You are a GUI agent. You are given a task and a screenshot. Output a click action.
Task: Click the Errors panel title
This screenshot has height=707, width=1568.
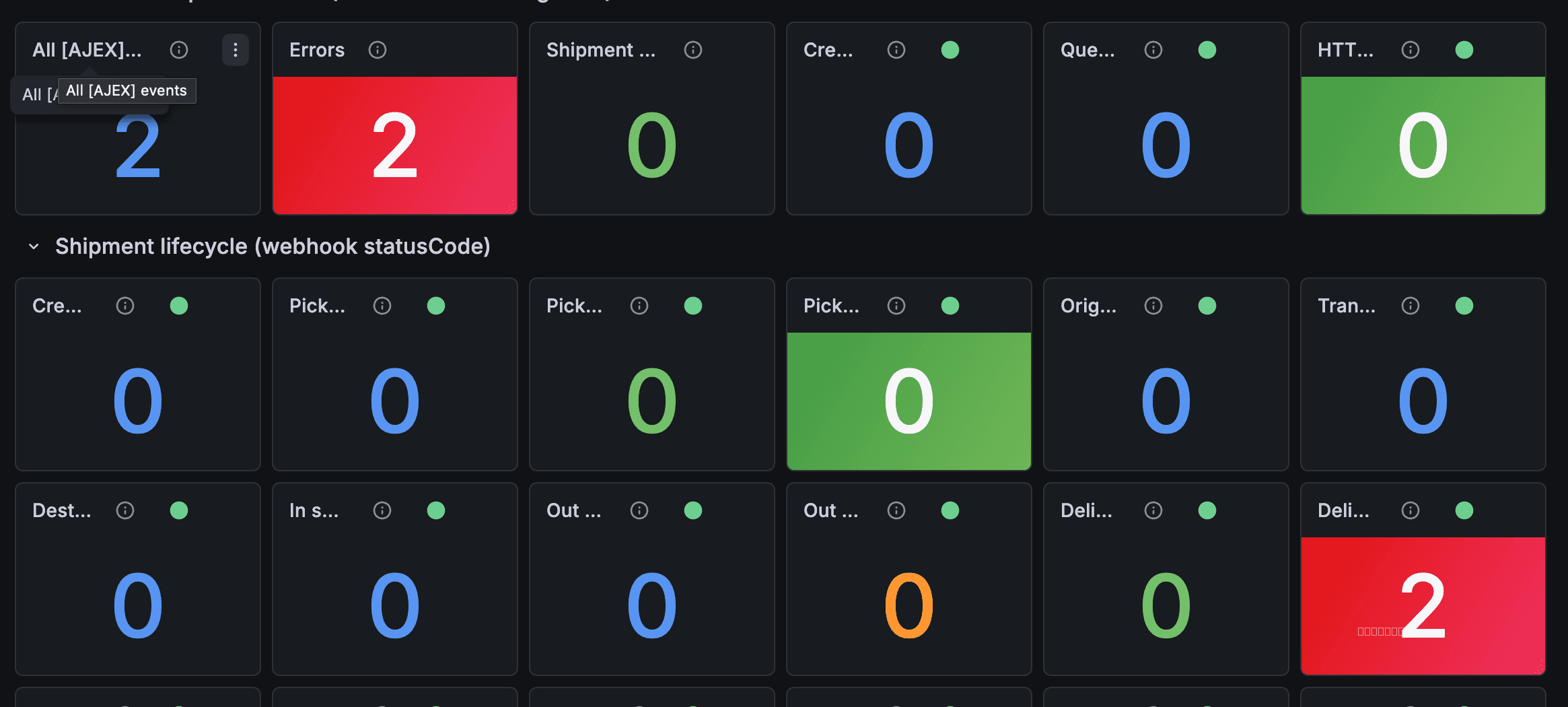click(317, 50)
